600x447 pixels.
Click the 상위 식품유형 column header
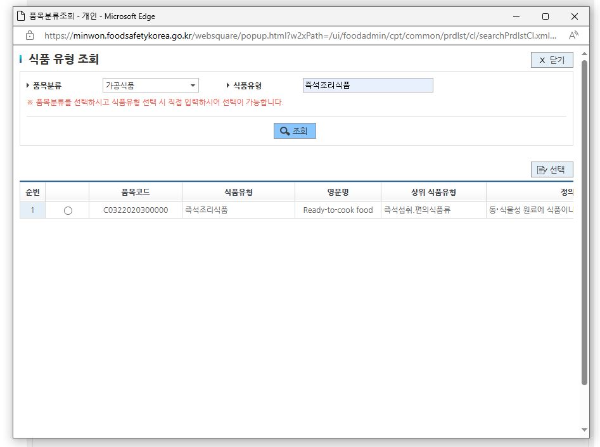point(434,192)
